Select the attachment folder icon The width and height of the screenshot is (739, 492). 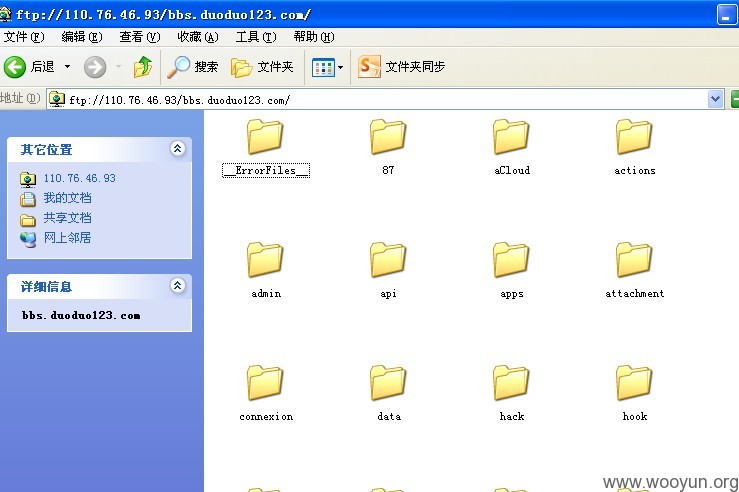click(x=634, y=260)
